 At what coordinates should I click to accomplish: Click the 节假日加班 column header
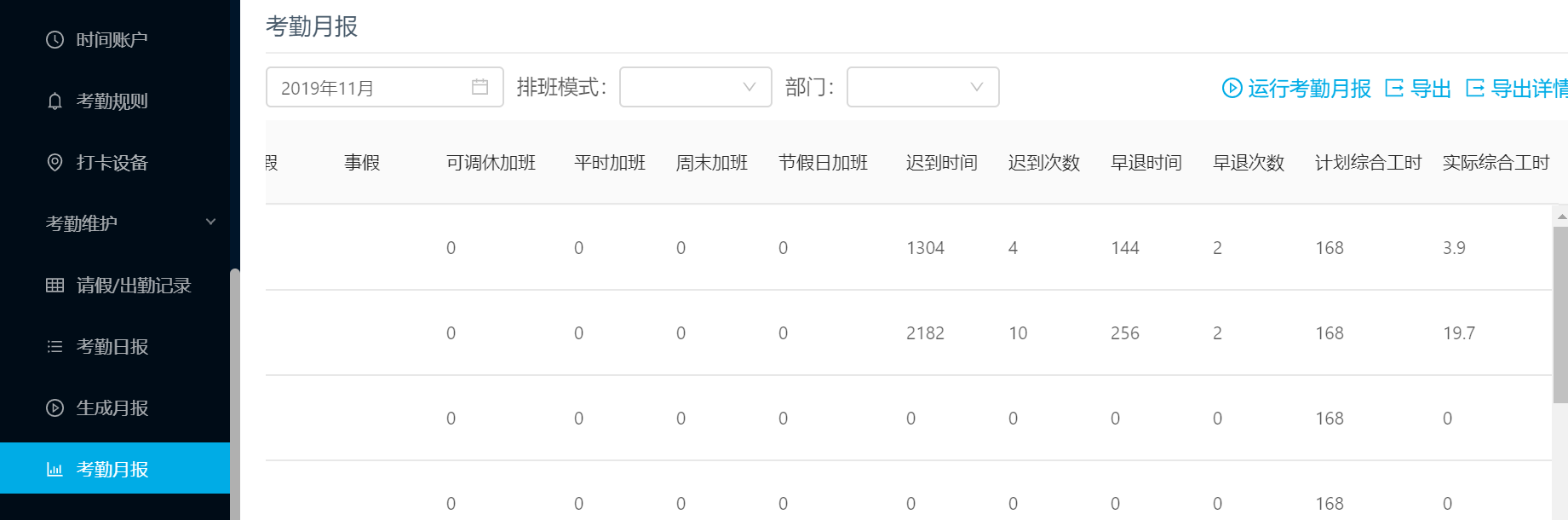(x=824, y=163)
